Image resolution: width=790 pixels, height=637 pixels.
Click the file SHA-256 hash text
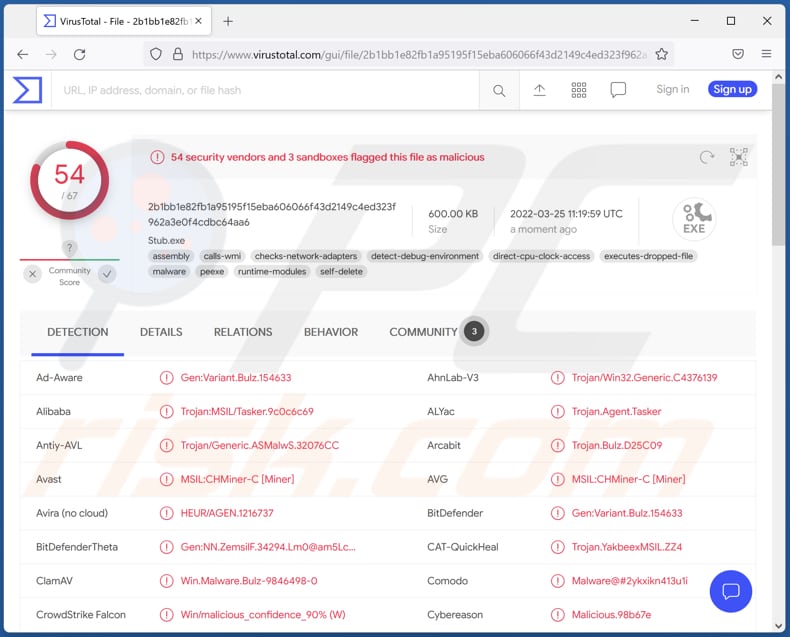pos(272,214)
